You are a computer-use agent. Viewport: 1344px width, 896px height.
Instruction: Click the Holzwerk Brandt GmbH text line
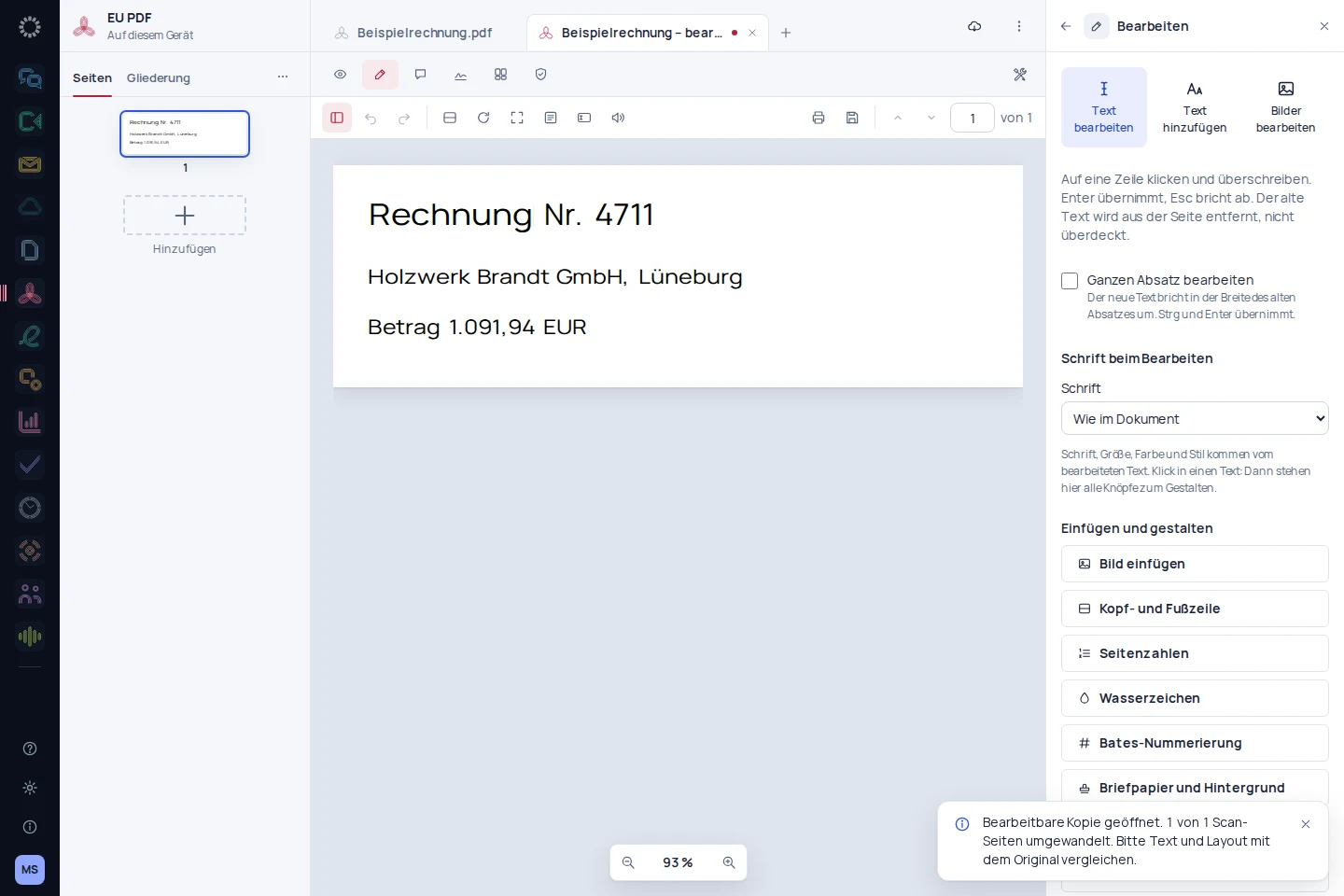click(x=555, y=277)
